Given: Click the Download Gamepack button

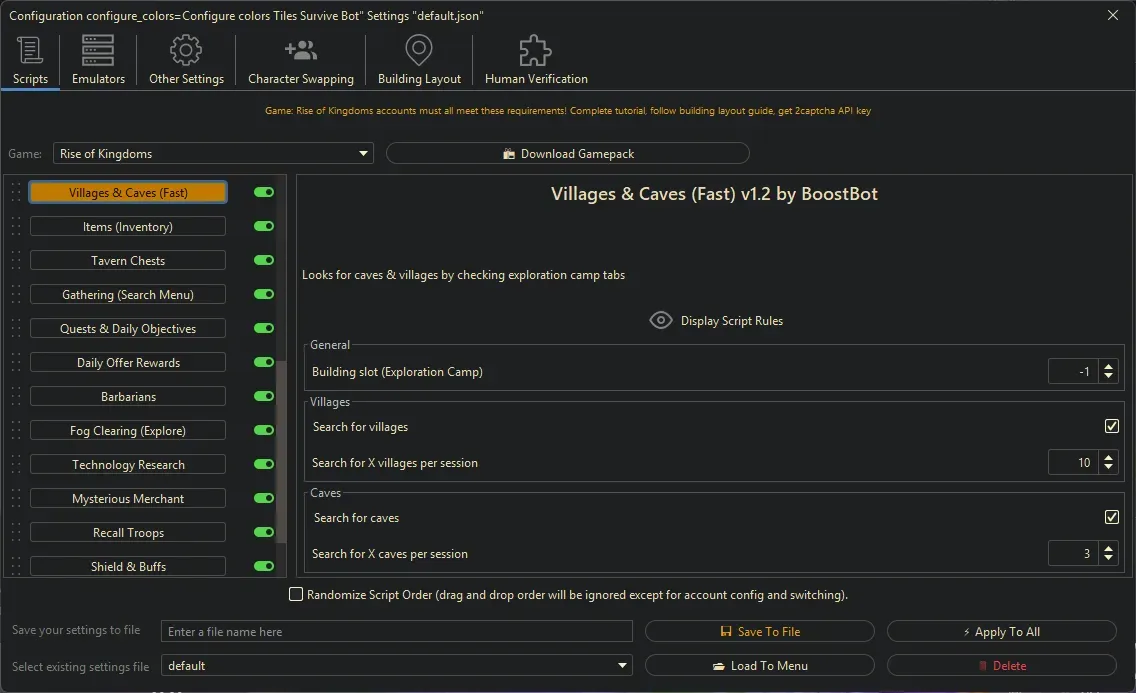Looking at the screenshot, I should (x=567, y=154).
